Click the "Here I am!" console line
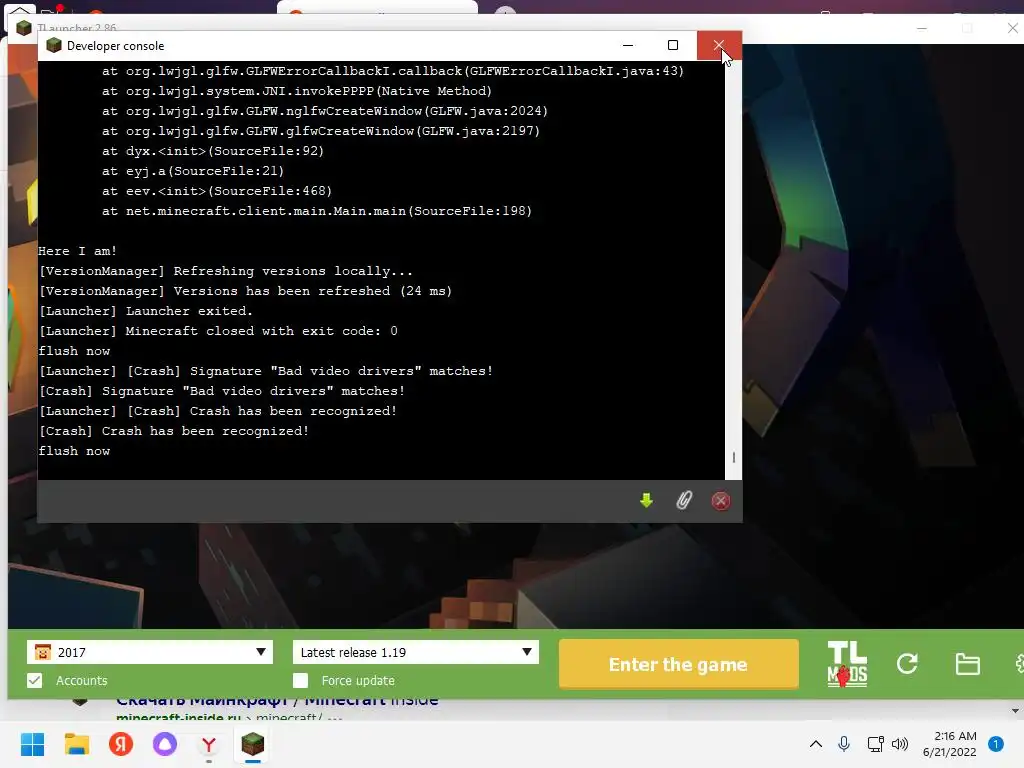1024x768 pixels. pos(78,251)
